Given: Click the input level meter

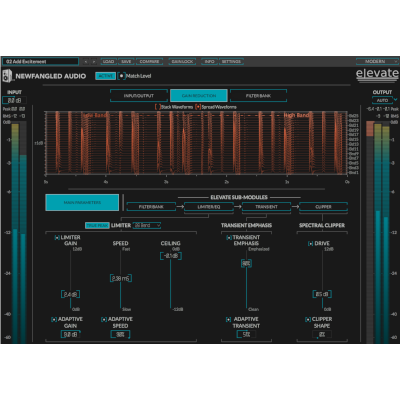Looking at the screenshot, I should 19,232.
